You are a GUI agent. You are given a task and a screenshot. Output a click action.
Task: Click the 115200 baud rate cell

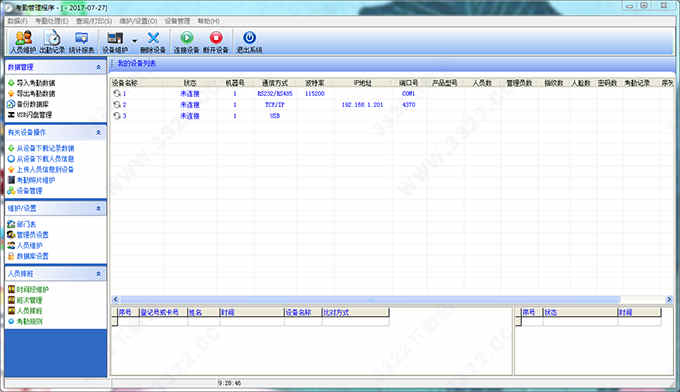pos(315,94)
